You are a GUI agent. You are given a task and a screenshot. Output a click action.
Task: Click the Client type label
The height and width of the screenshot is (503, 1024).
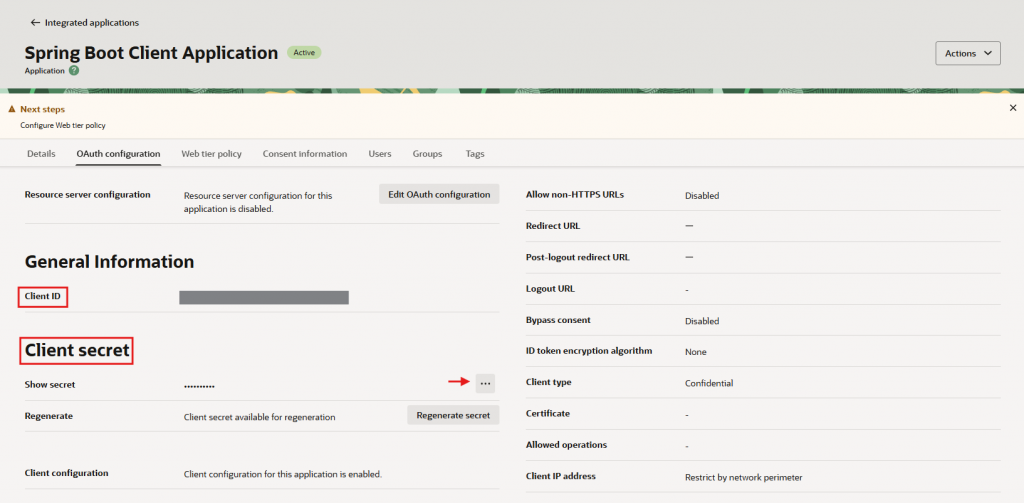click(549, 382)
